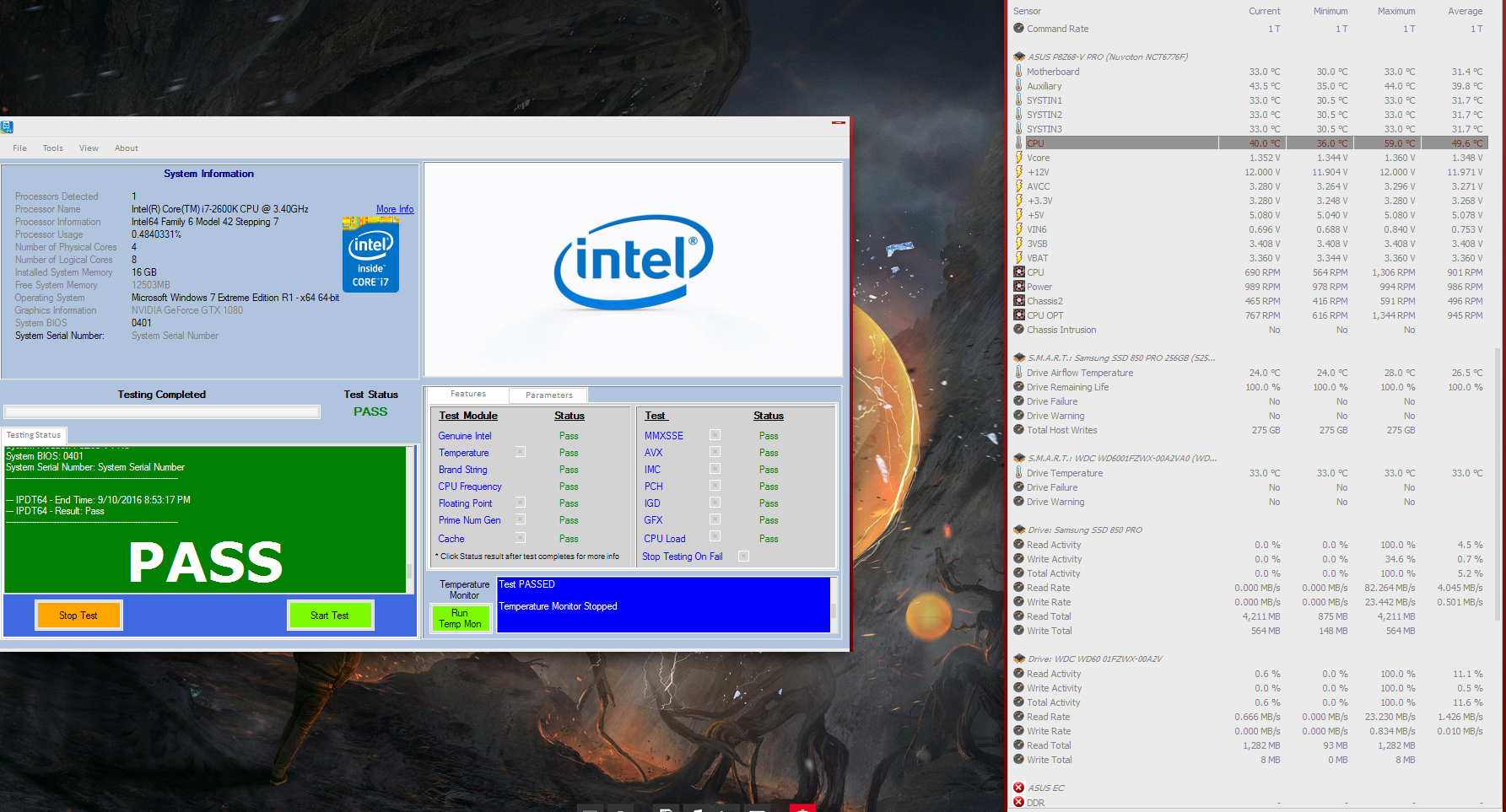Image resolution: width=1506 pixels, height=812 pixels.
Task: Click the +5V lightning bolt icon
Action: 1018,215
